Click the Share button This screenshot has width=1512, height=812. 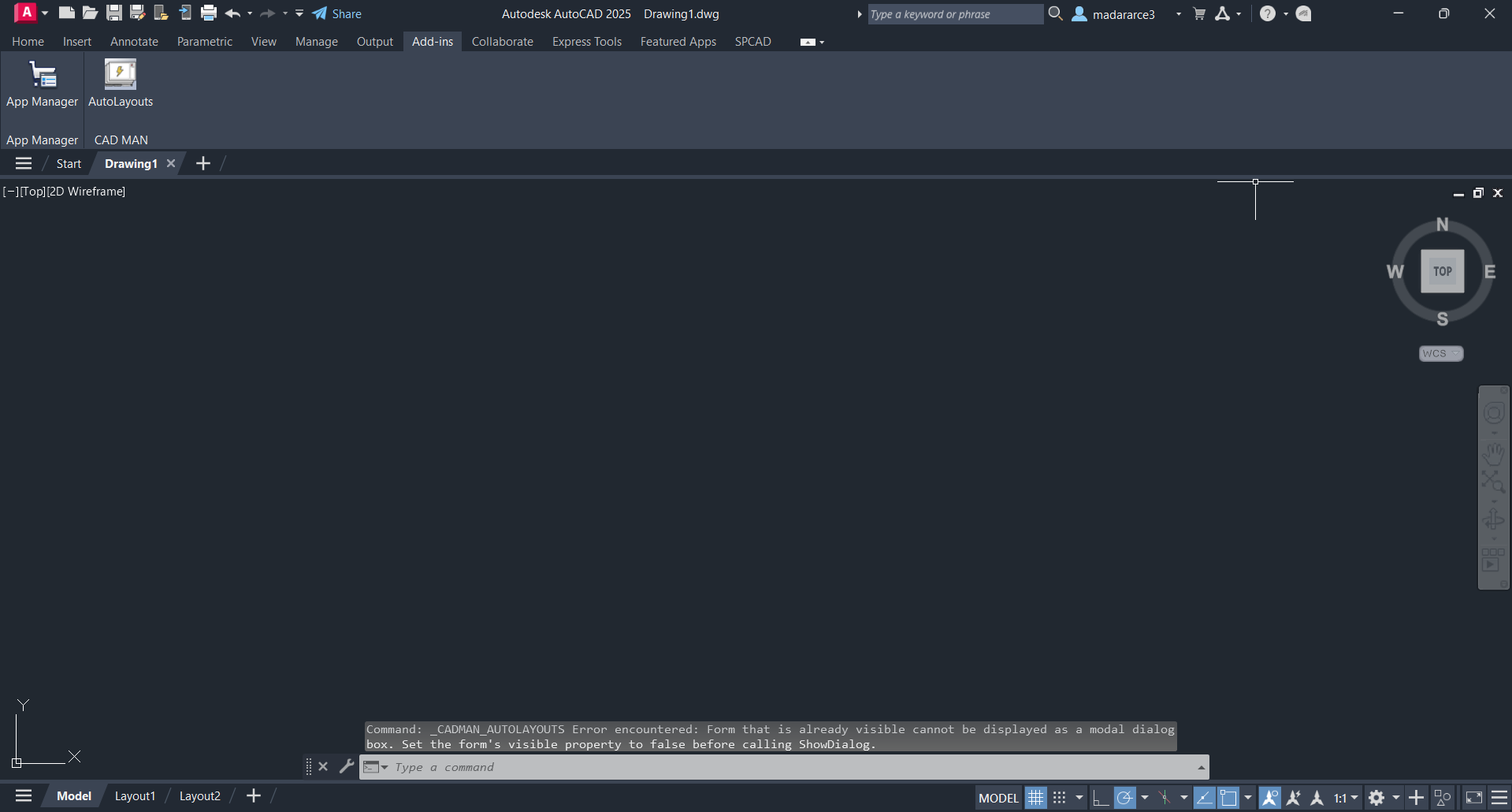coord(337,13)
